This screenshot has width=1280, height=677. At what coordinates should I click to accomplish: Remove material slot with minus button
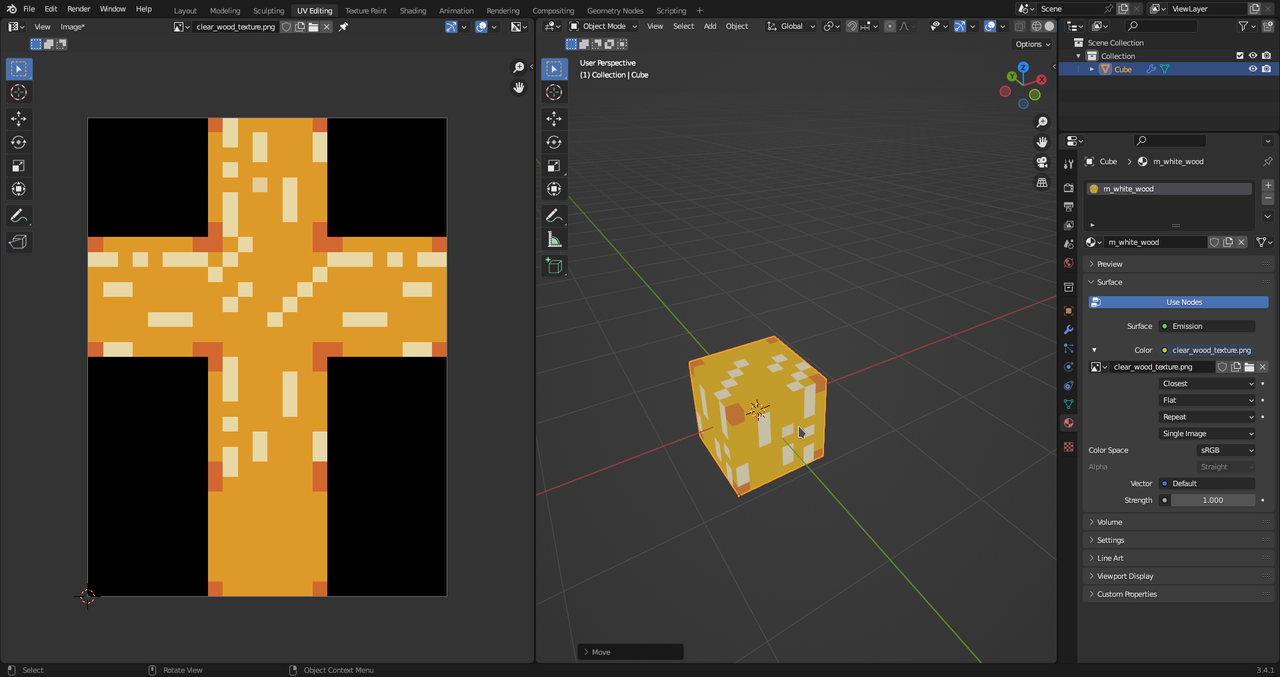(x=1268, y=198)
